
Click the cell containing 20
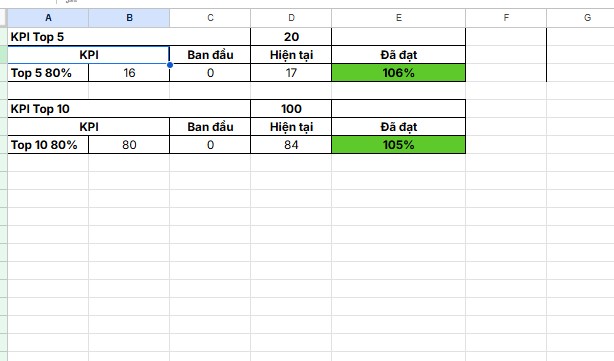291,37
